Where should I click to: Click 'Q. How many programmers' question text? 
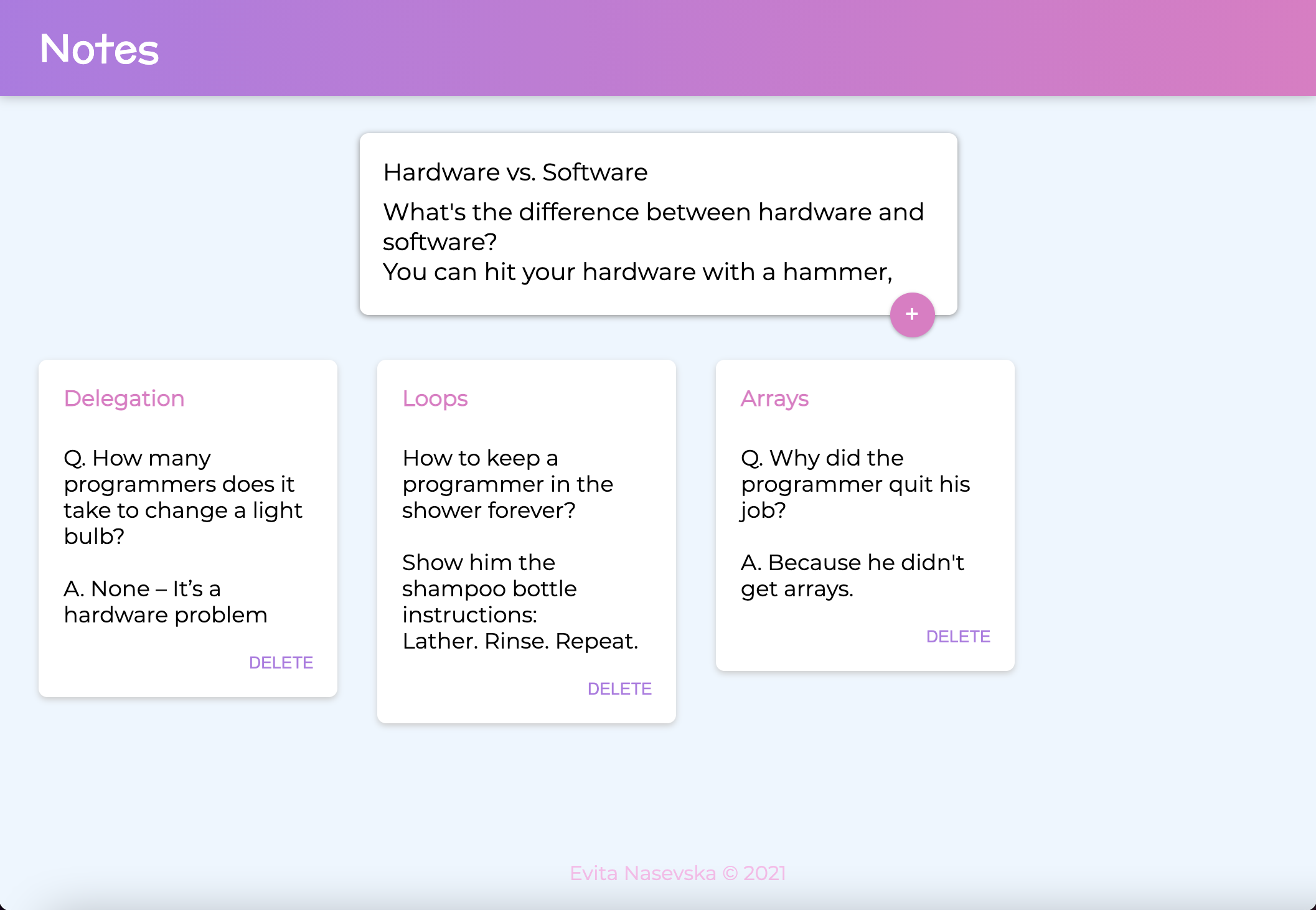[183, 497]
